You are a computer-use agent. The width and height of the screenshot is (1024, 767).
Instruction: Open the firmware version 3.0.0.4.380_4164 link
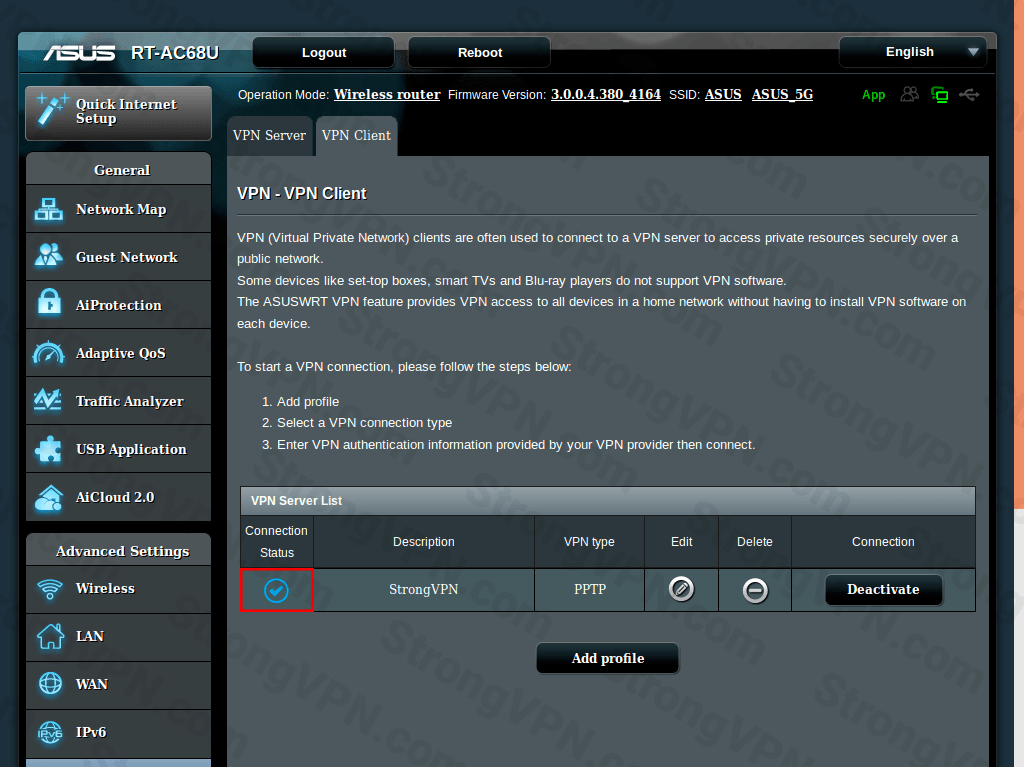coord(605,94)
